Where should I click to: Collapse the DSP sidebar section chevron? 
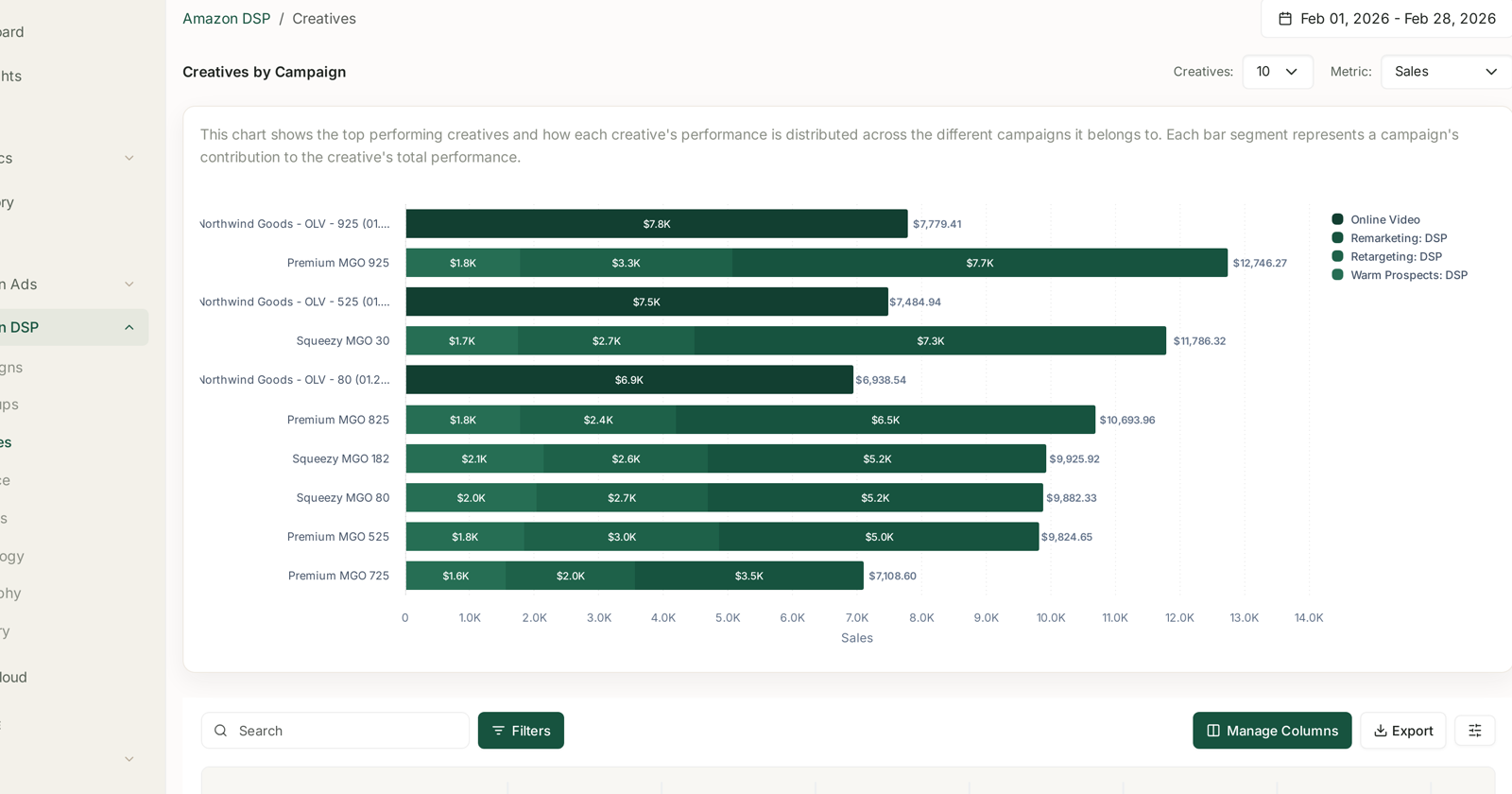(x=129, y=328)
